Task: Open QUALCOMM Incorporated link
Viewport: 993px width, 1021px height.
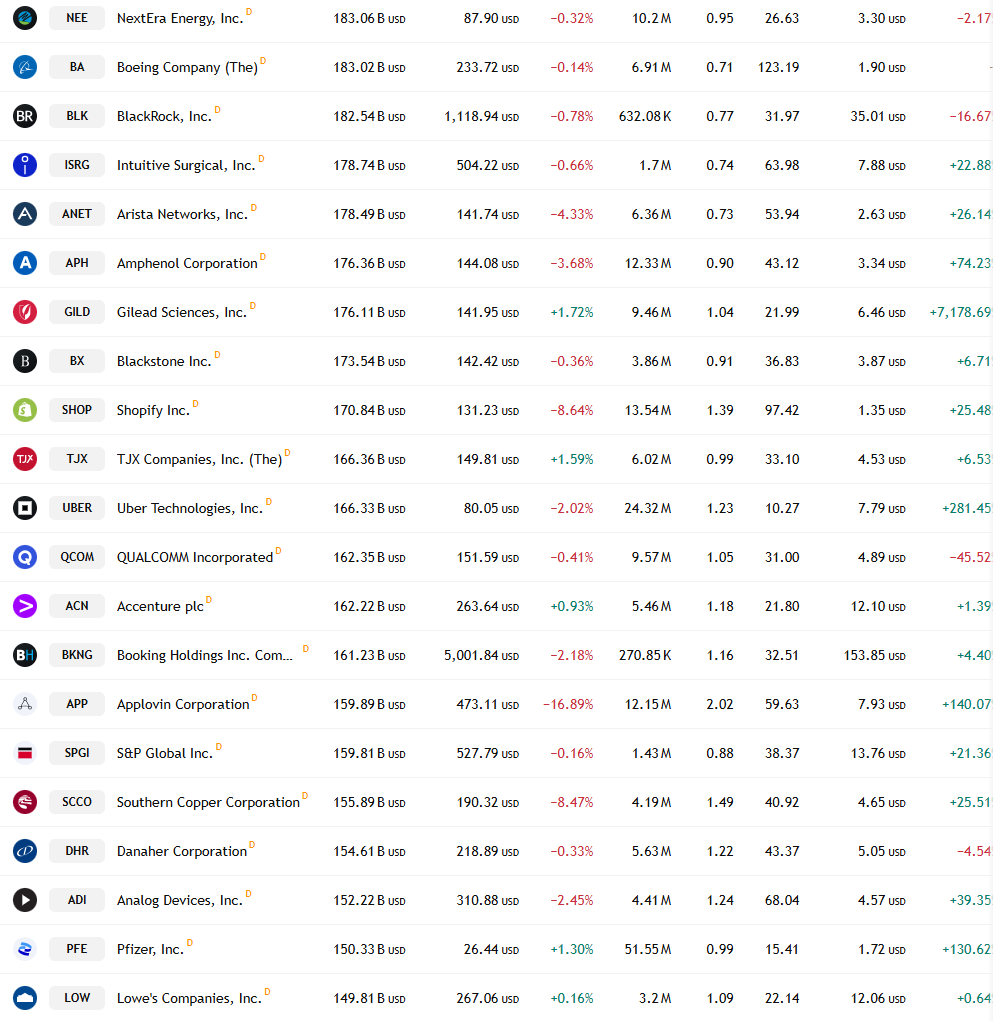Action: (195, 557)
